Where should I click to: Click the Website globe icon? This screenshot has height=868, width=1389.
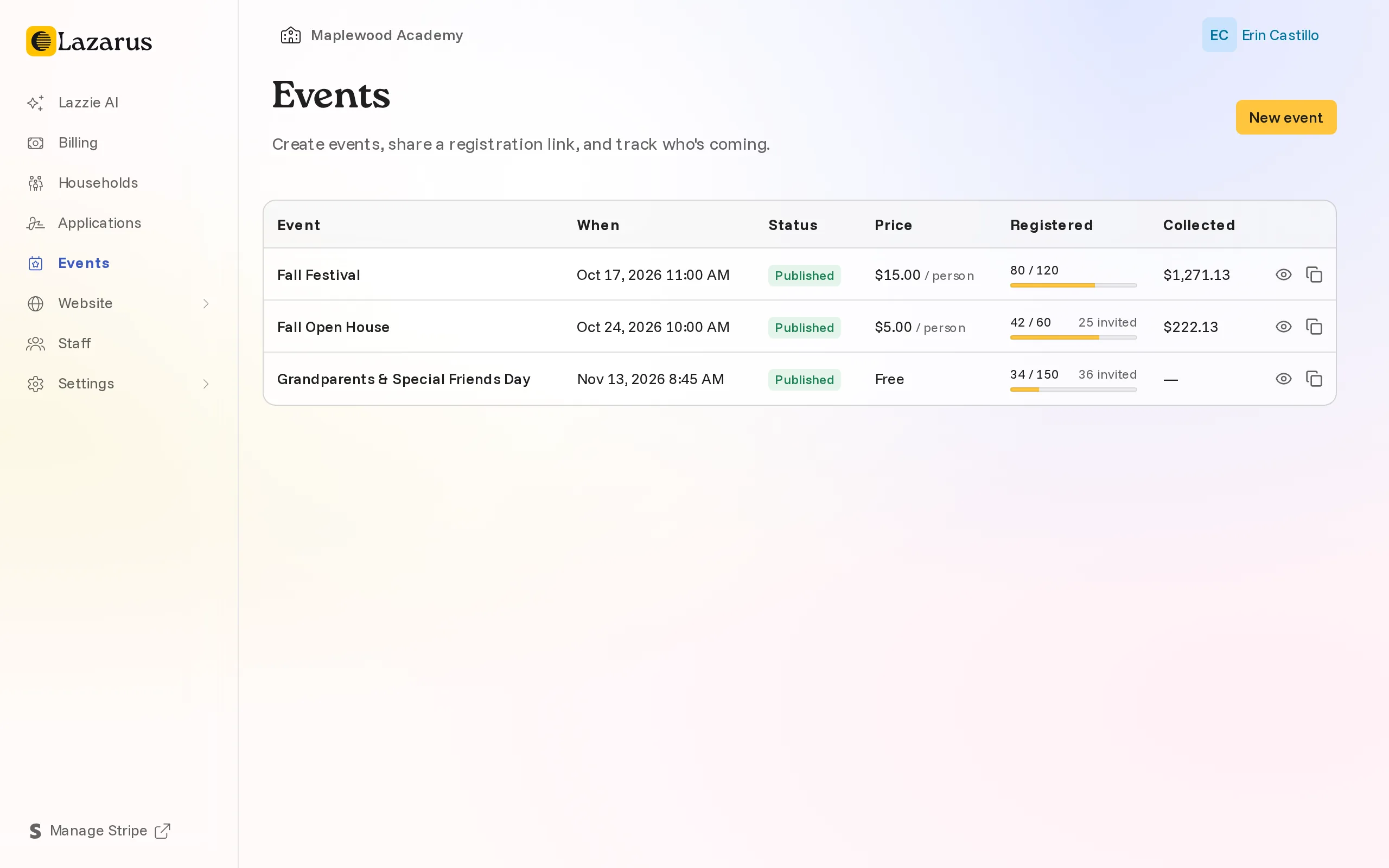click(36, 304)
